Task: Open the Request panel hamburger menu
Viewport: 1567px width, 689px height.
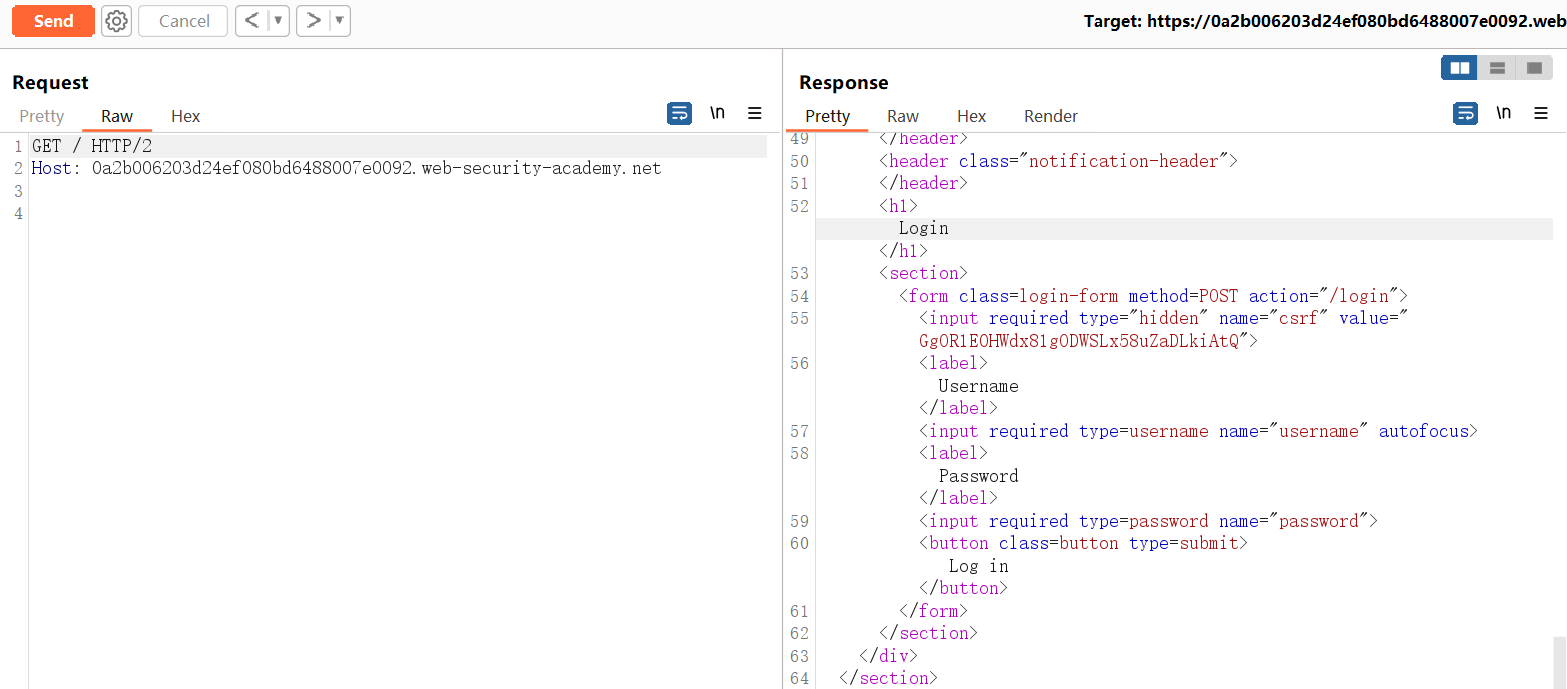Action: tap(755, 114)
